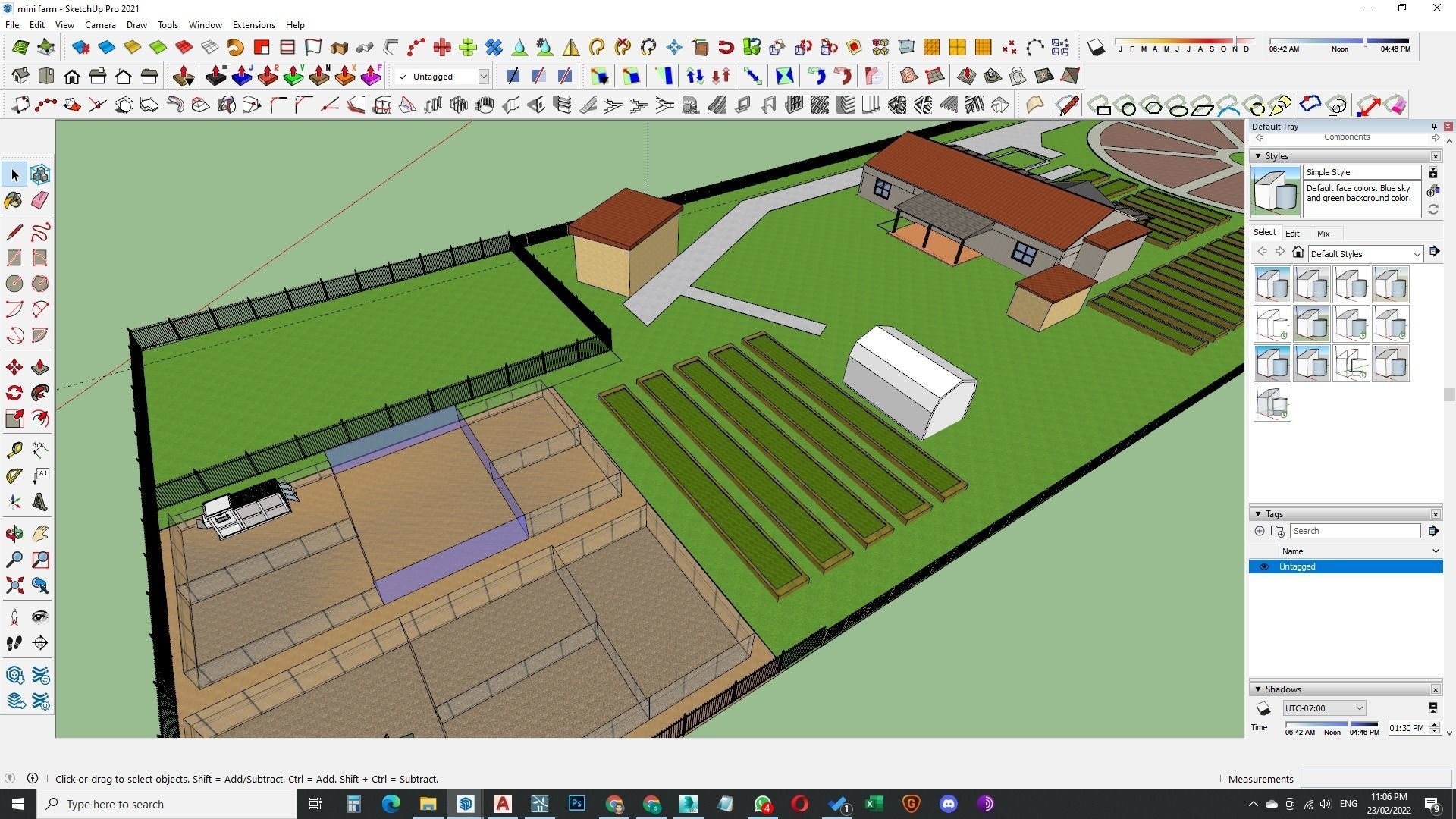Toggle shadows with the Shadows panel icon
The width and height of the screenshot is (1456, 819).
tap(1263, 708)
